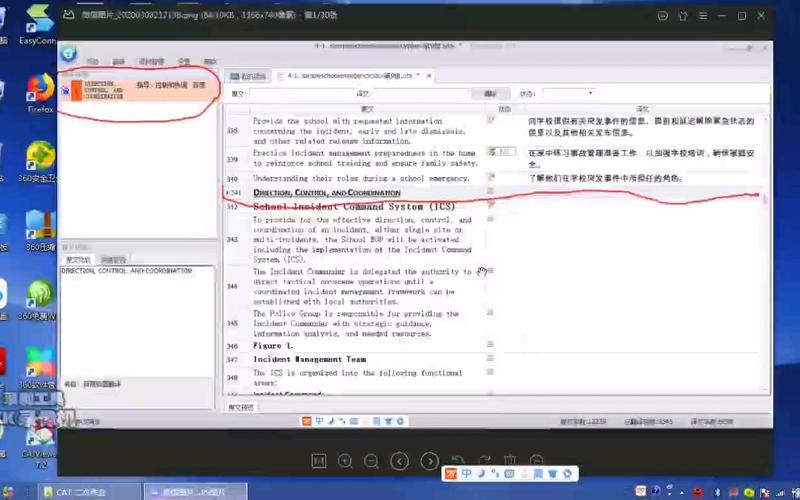800x500 pixels.
Task: Switch to CAT 二次开发 taskbar item
Action: click(90, 492)
